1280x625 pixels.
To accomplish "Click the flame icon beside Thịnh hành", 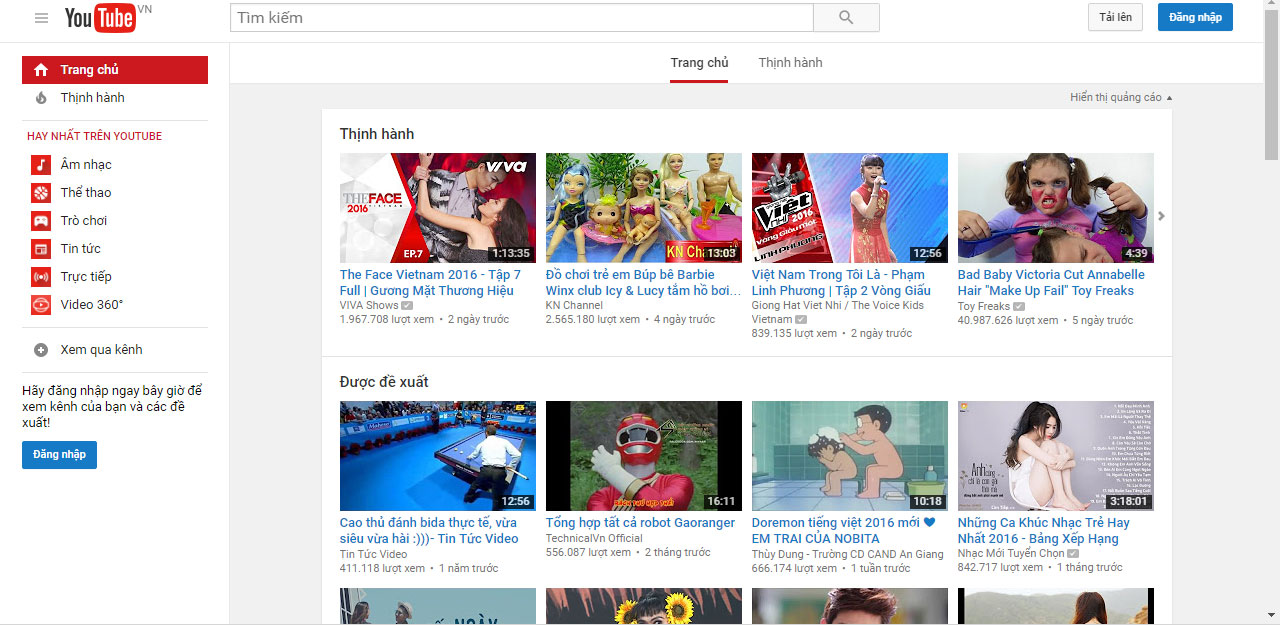I will 41,98.
